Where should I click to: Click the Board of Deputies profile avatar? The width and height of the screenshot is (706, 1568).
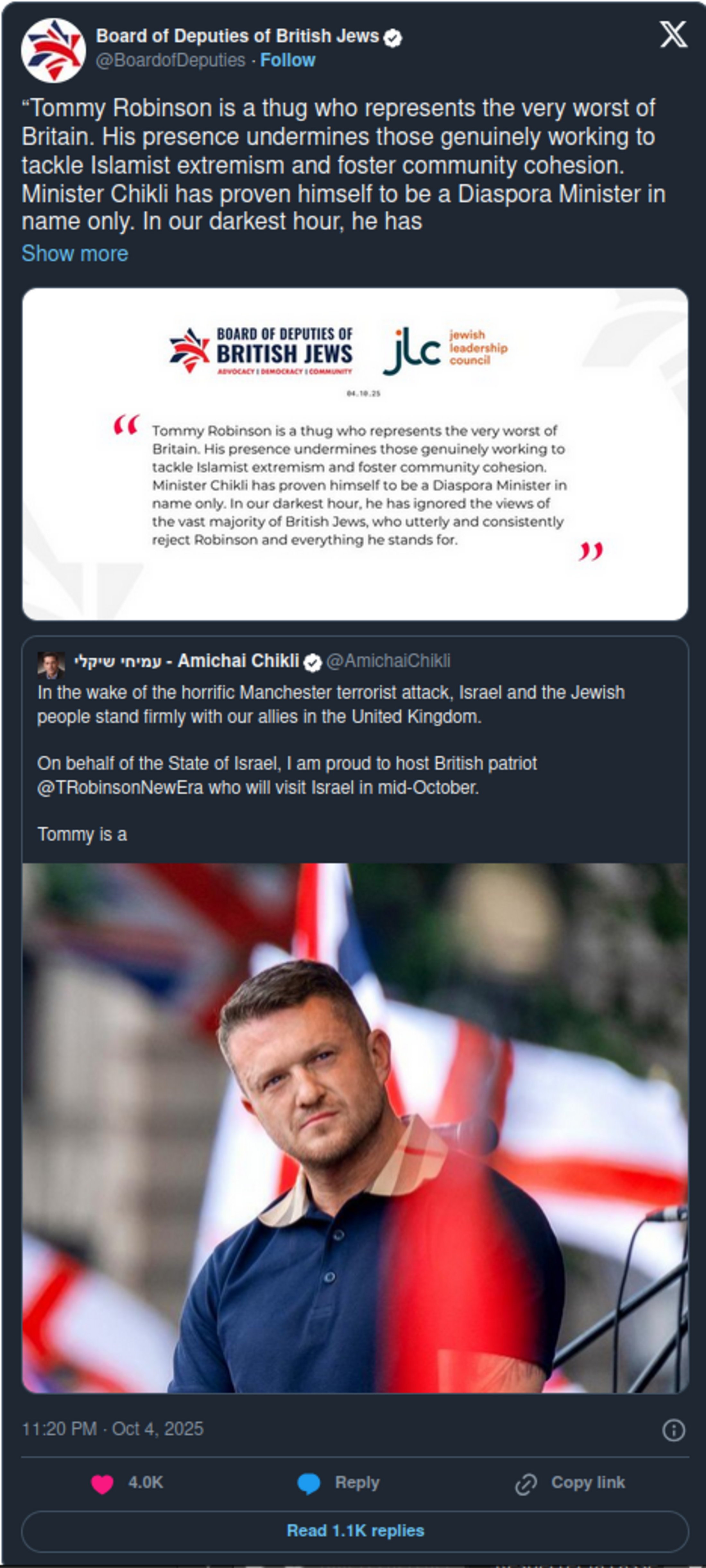tap(53, 50)
